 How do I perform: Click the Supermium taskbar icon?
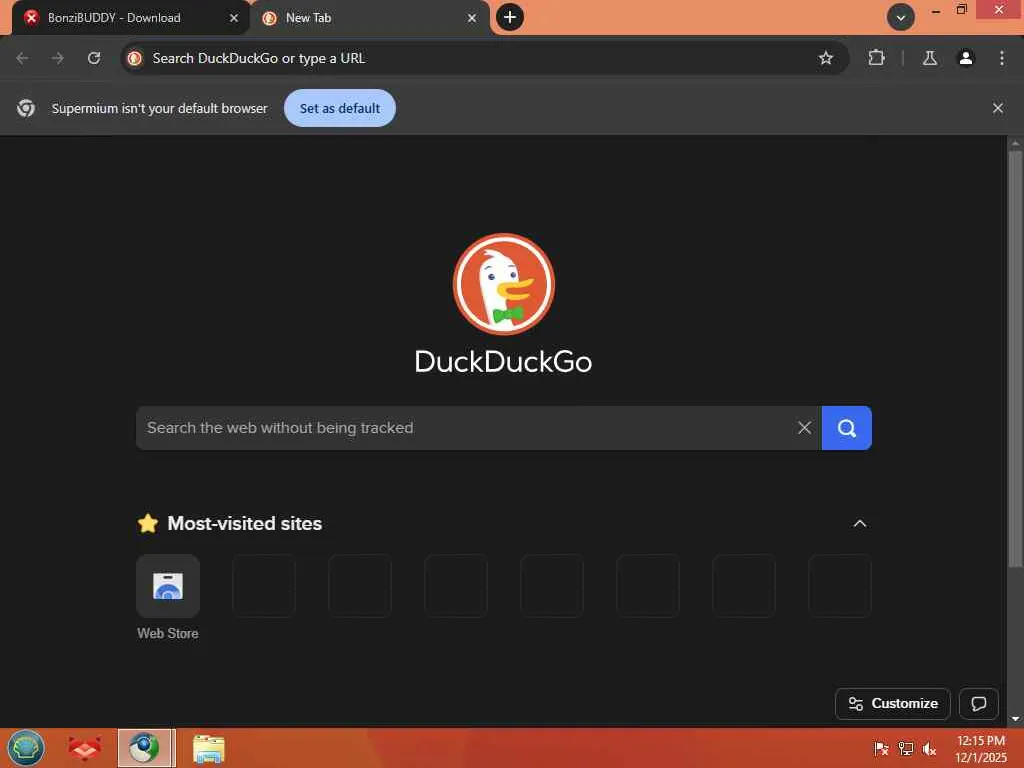[x=146, y=748]
